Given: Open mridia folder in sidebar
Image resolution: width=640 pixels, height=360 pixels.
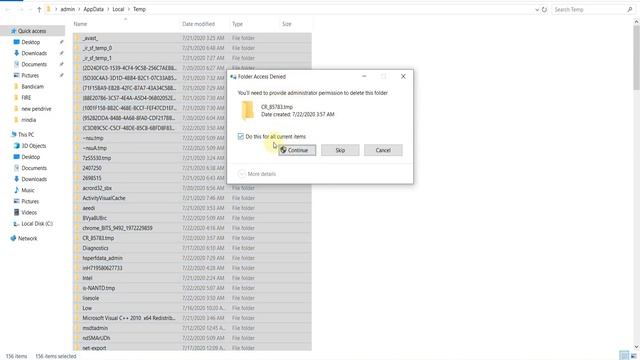Looking at the screenshot, I should coord(29,120).
